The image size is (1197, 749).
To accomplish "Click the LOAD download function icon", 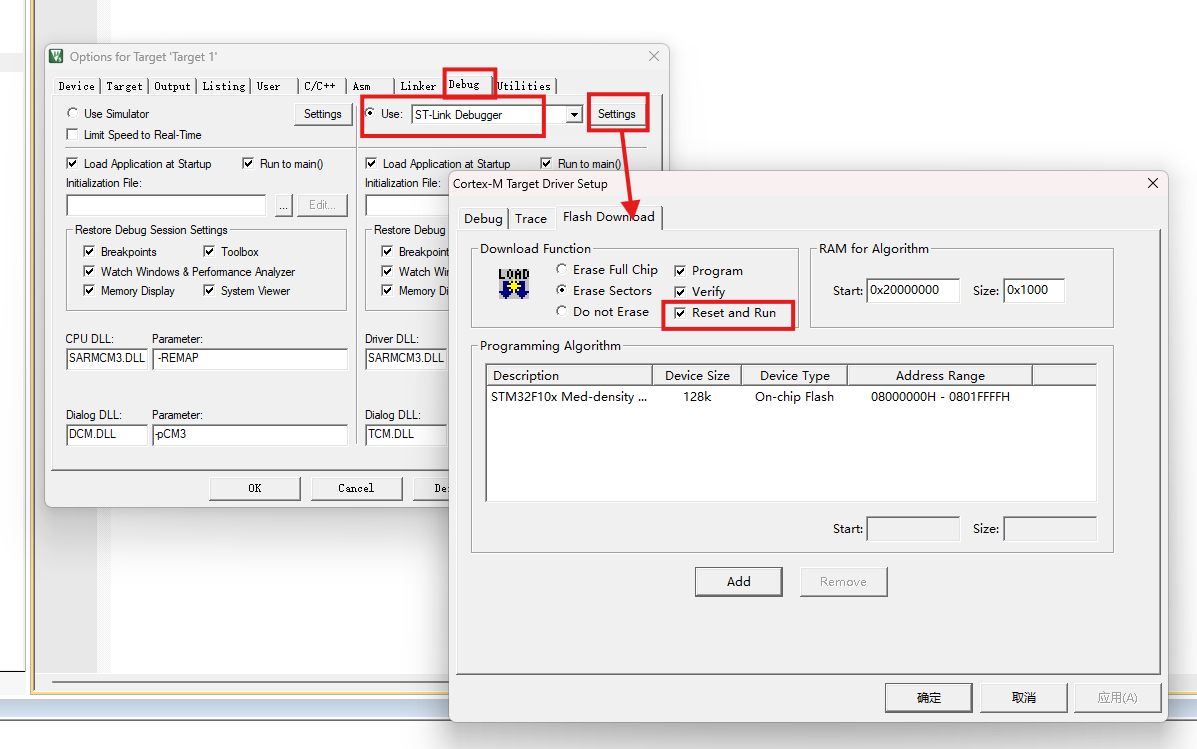I will 513,283.
